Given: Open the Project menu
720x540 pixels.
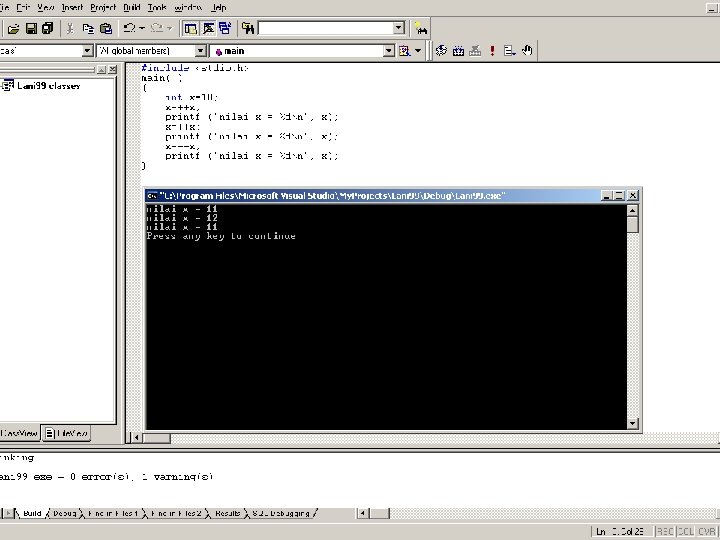Looking at the screenshot, I should coord(103,7).
